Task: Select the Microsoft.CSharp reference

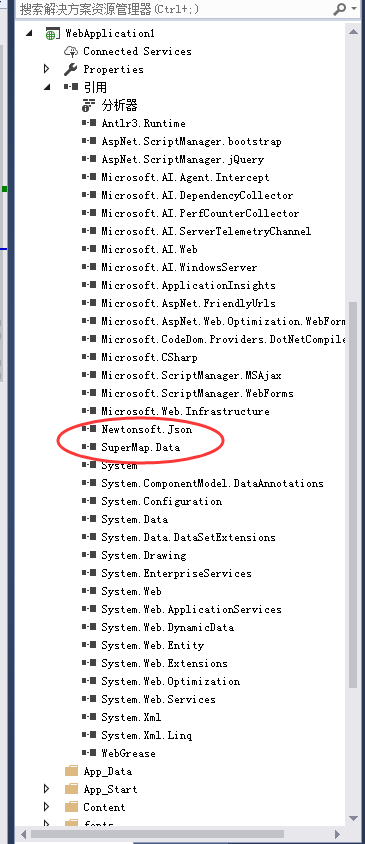Action: tap(149, 357)
